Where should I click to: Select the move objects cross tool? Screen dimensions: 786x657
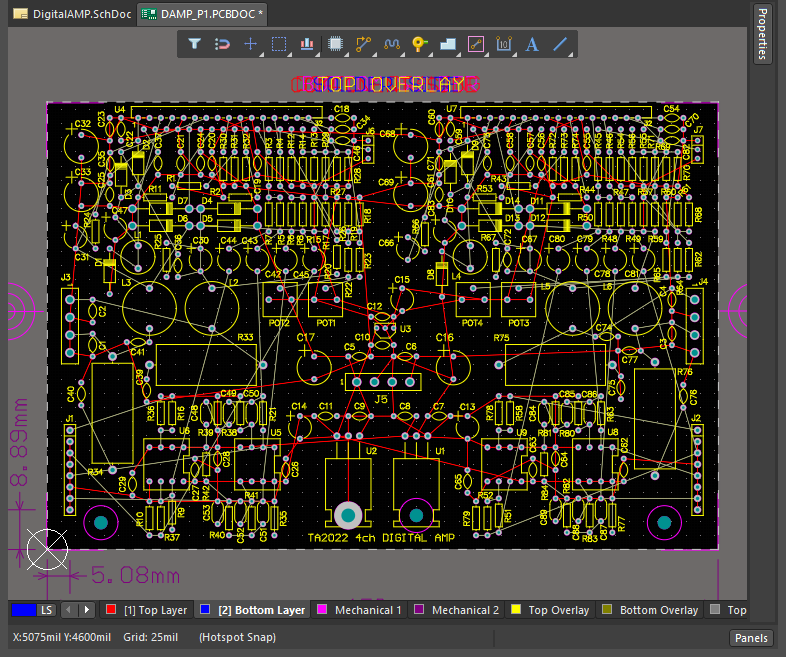pyautogui.click(x=251, y=44)
